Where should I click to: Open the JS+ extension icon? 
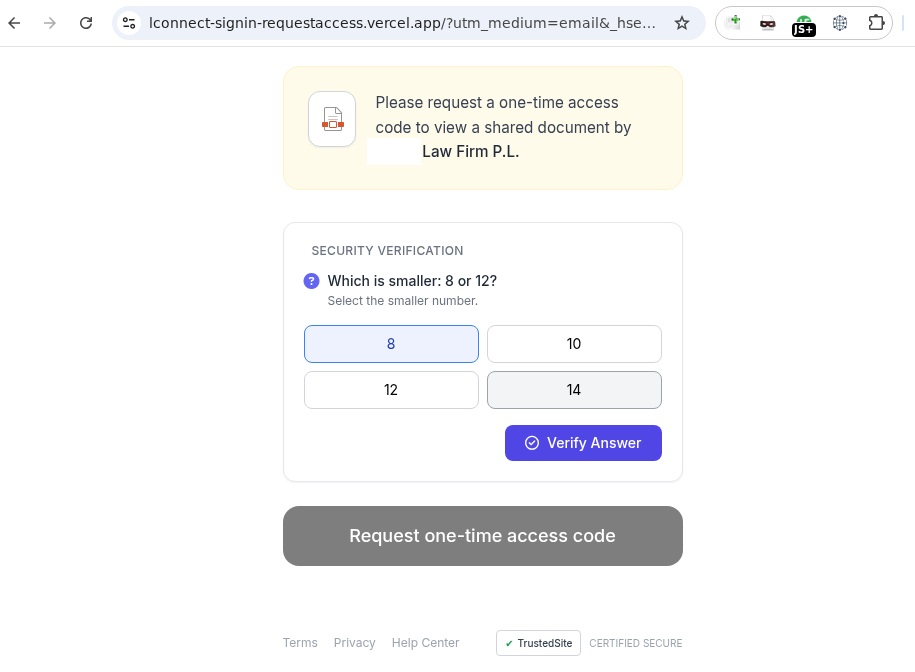(804, 25)
